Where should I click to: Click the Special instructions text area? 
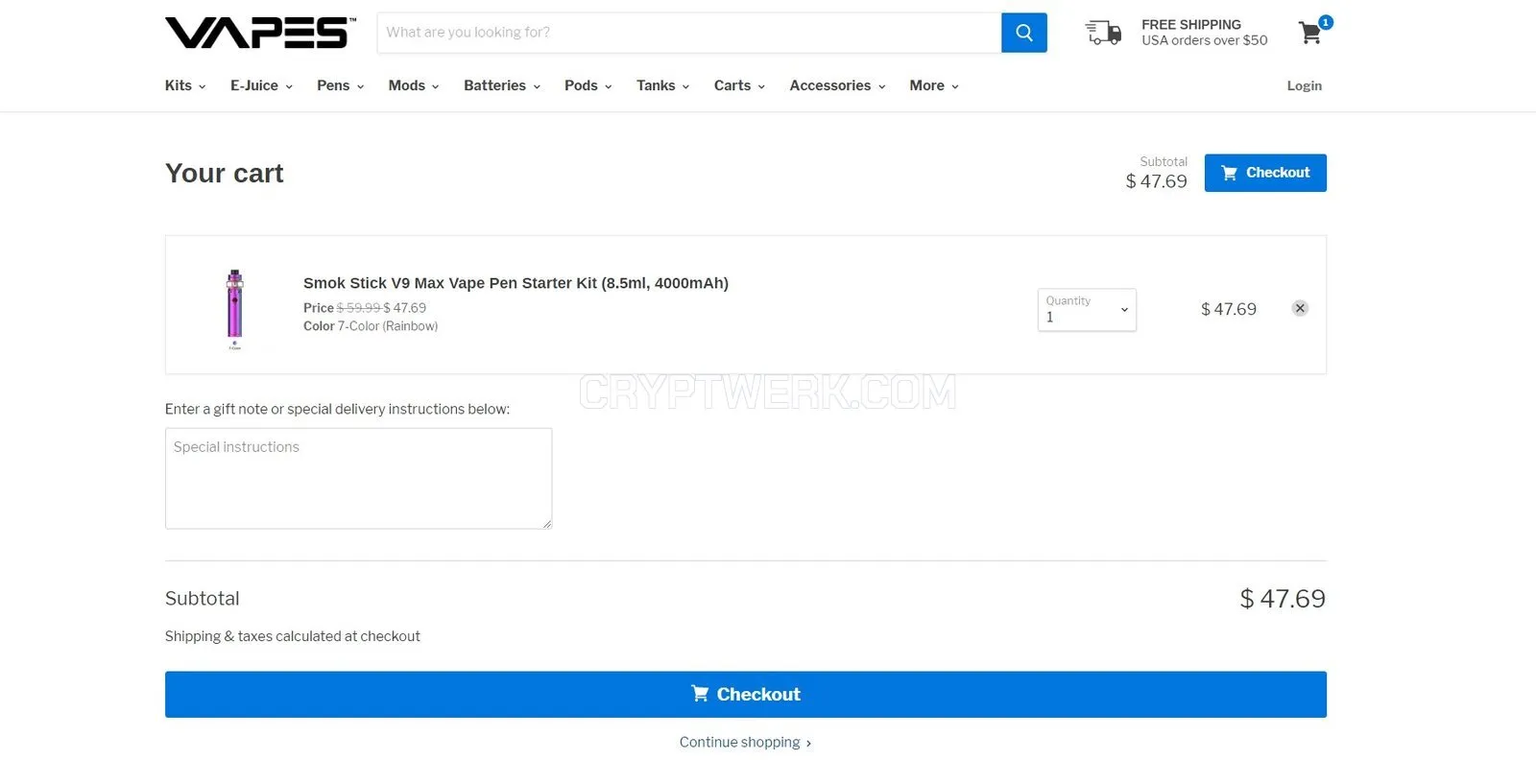(358, 478)
